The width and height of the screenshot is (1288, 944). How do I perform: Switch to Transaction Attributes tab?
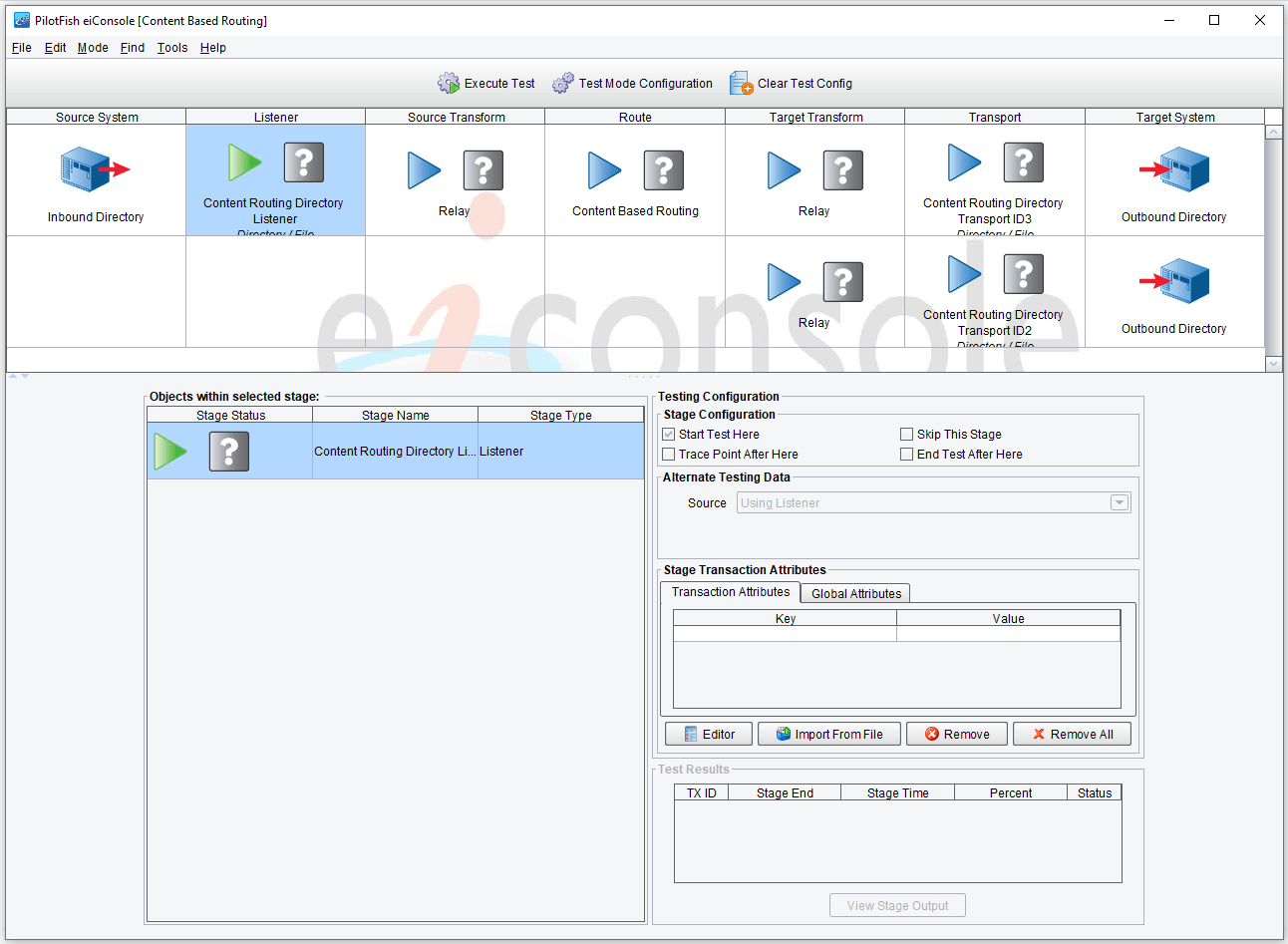point(731,592)
